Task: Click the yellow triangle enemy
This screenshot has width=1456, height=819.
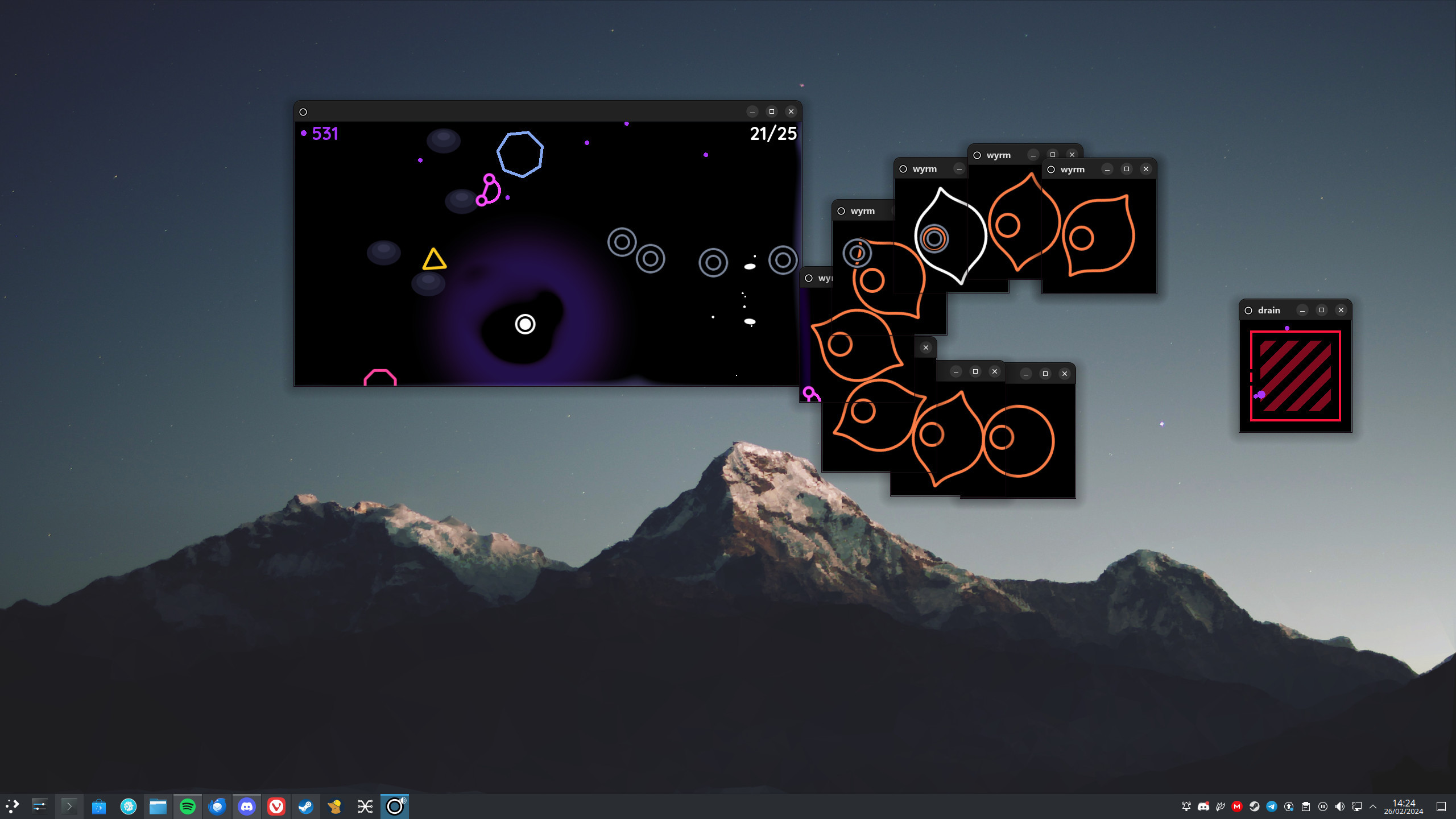Action: pos(434,260)
